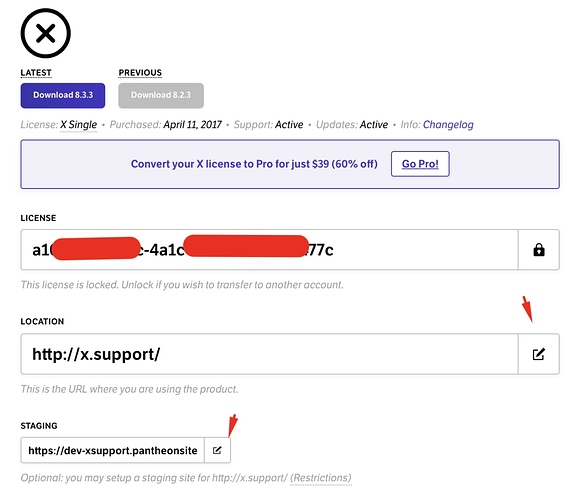Download the previous version 8.2.3
The width and height of the screenshot is (576, 500).
[161, 96]
